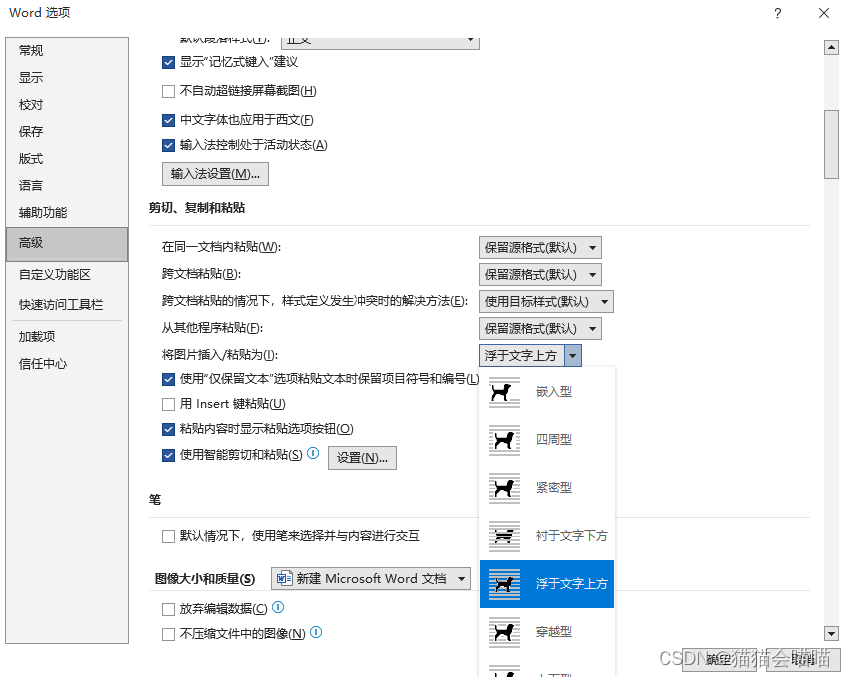Image resolution: width=846 pixels, height=677 pixels.
Task: Toggle 中文字体也应用于西文 checkbox
Action: pos(168,120)
